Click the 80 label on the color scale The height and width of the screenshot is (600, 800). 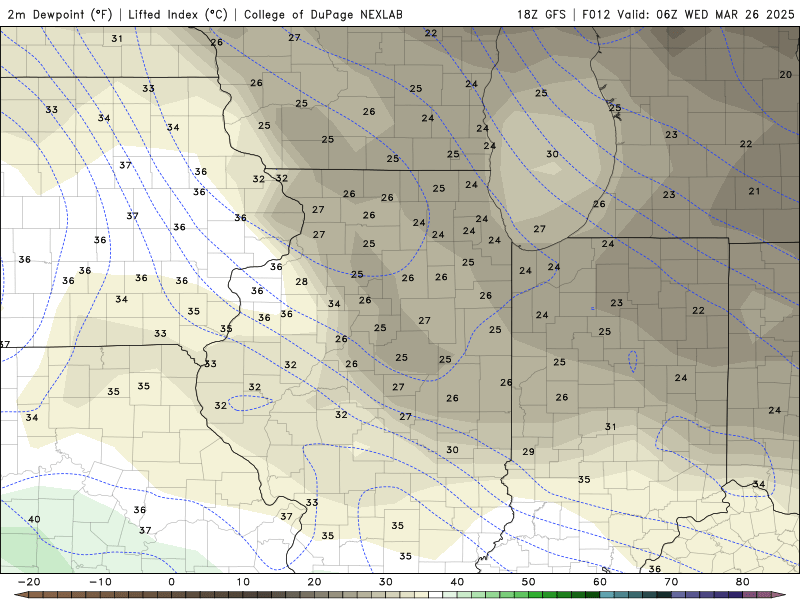(743, 582)
